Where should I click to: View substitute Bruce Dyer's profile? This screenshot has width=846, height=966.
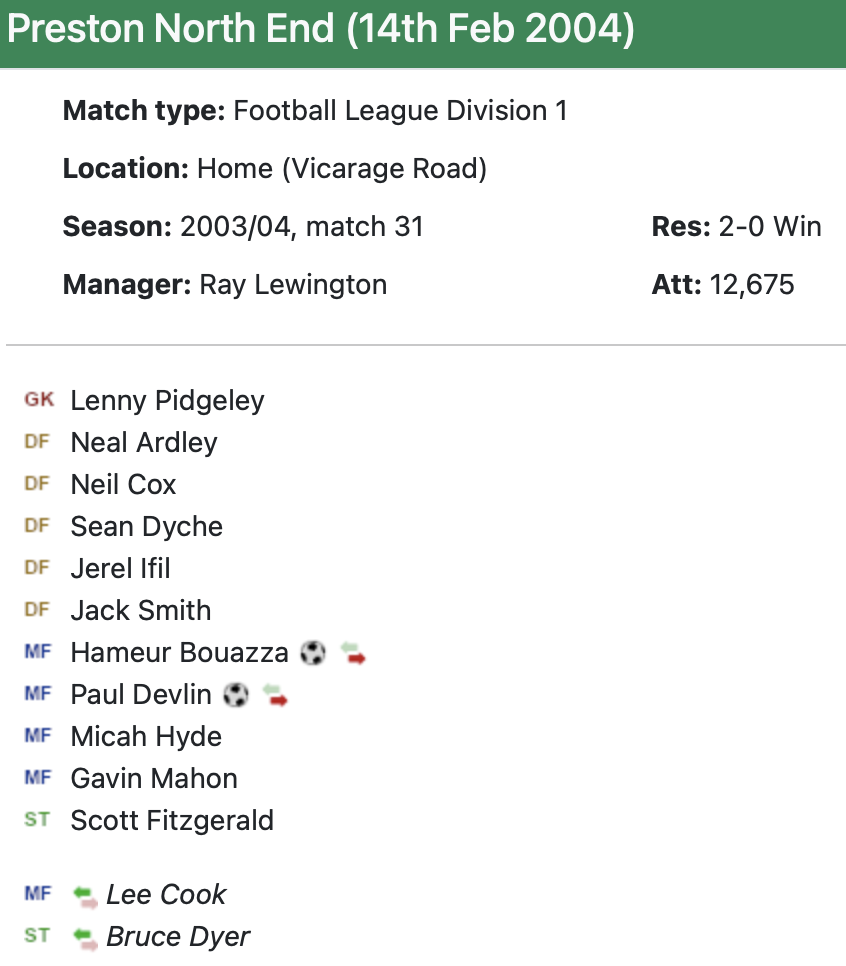point(178,937)
